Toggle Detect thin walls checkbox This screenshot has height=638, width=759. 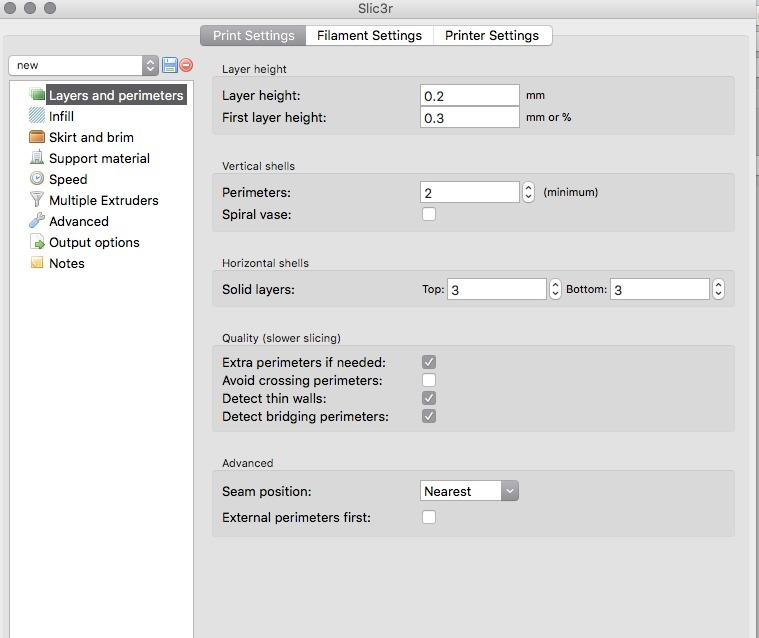click(x=429, y=398)
